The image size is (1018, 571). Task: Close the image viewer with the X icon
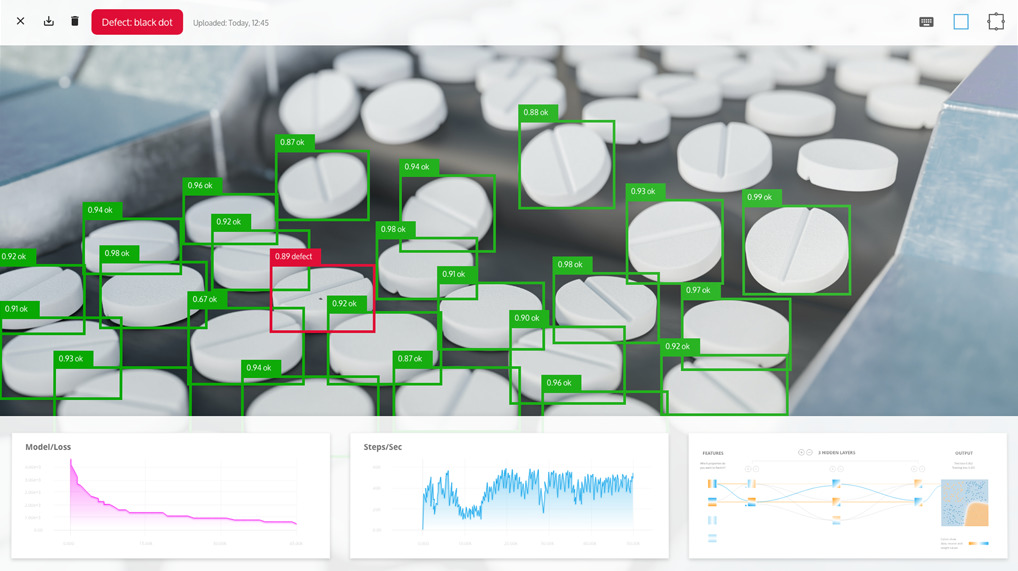(x=21, y=21)
